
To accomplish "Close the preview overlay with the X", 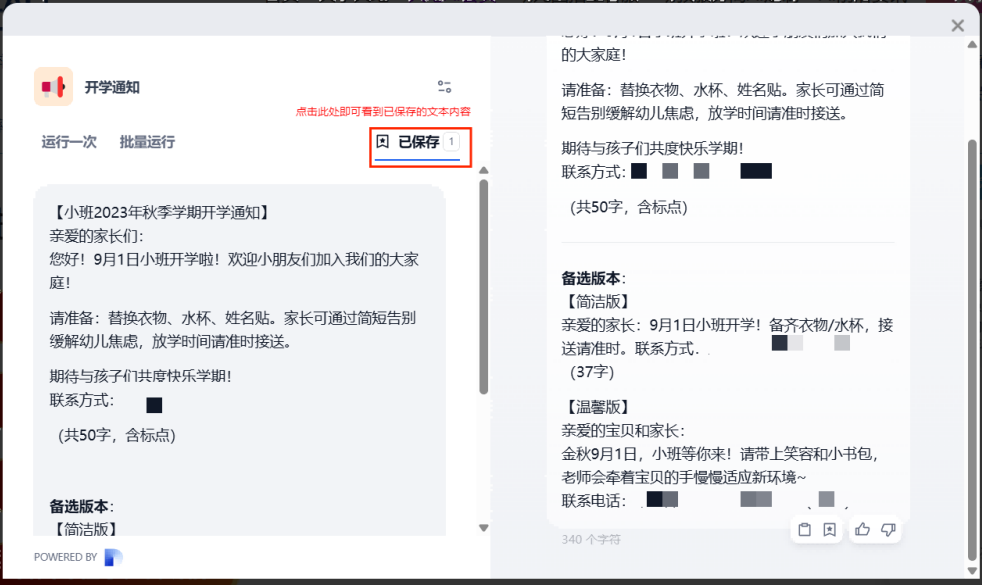I will (x=957, y=26).
